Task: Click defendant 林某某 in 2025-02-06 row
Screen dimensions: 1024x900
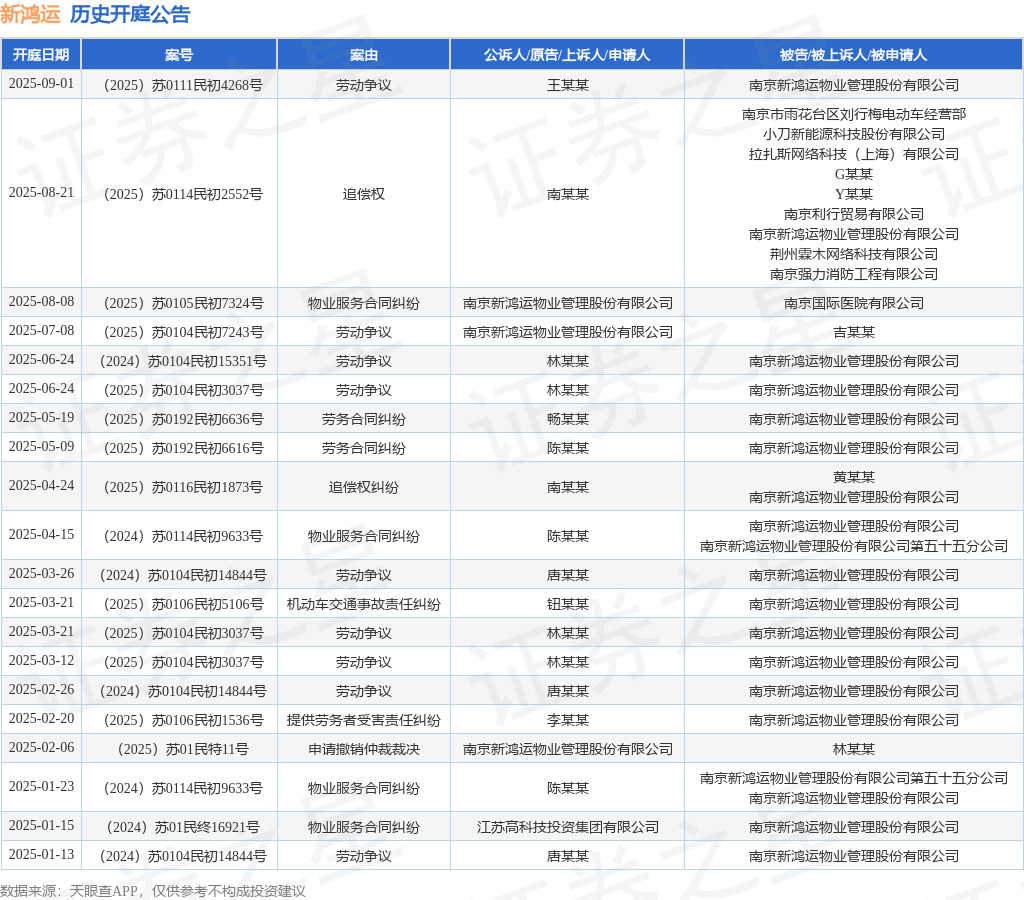Action: (x=854, y=749)
